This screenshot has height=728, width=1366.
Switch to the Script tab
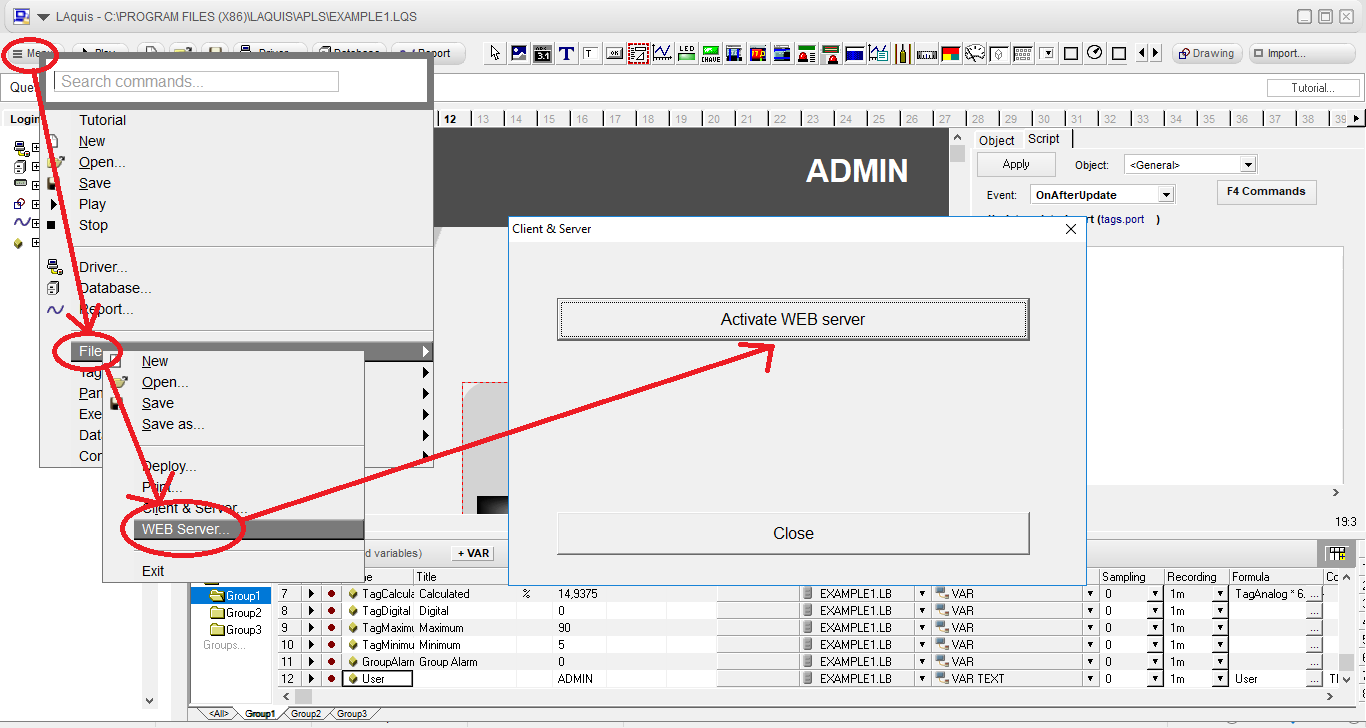pos(1043,140)
